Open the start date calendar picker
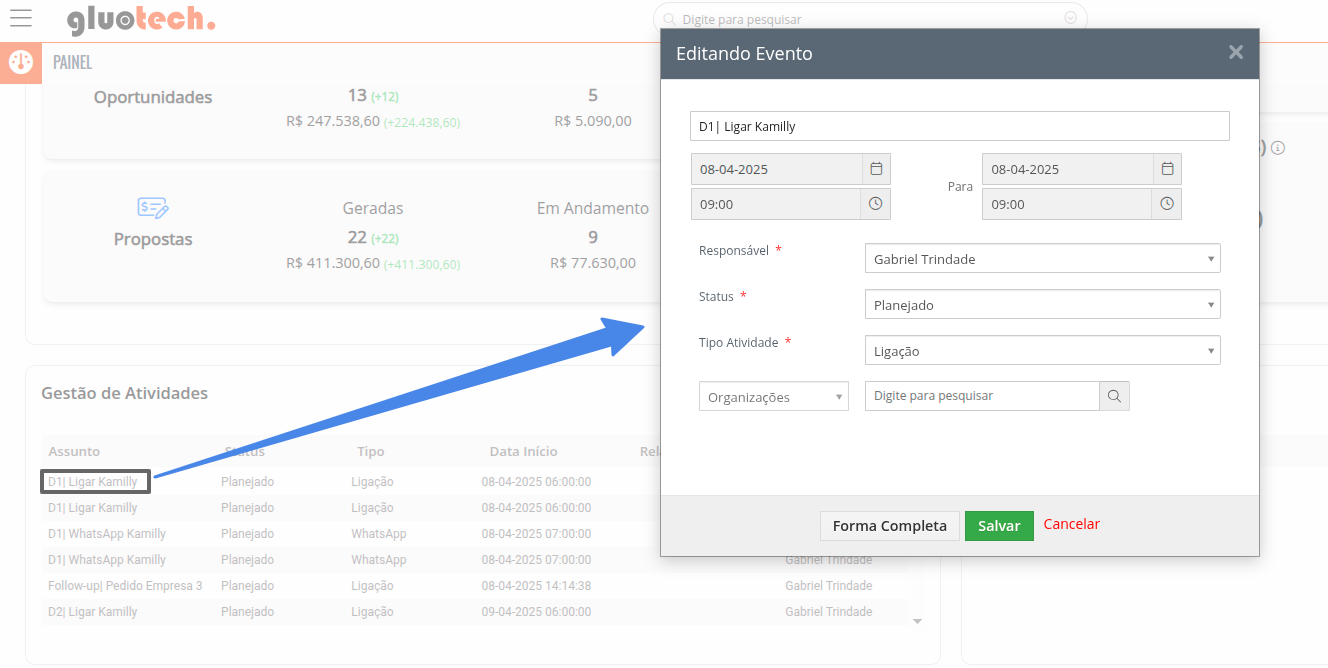Image resolution: width=1328 pixels, height=668 pixels. [876, 169]
